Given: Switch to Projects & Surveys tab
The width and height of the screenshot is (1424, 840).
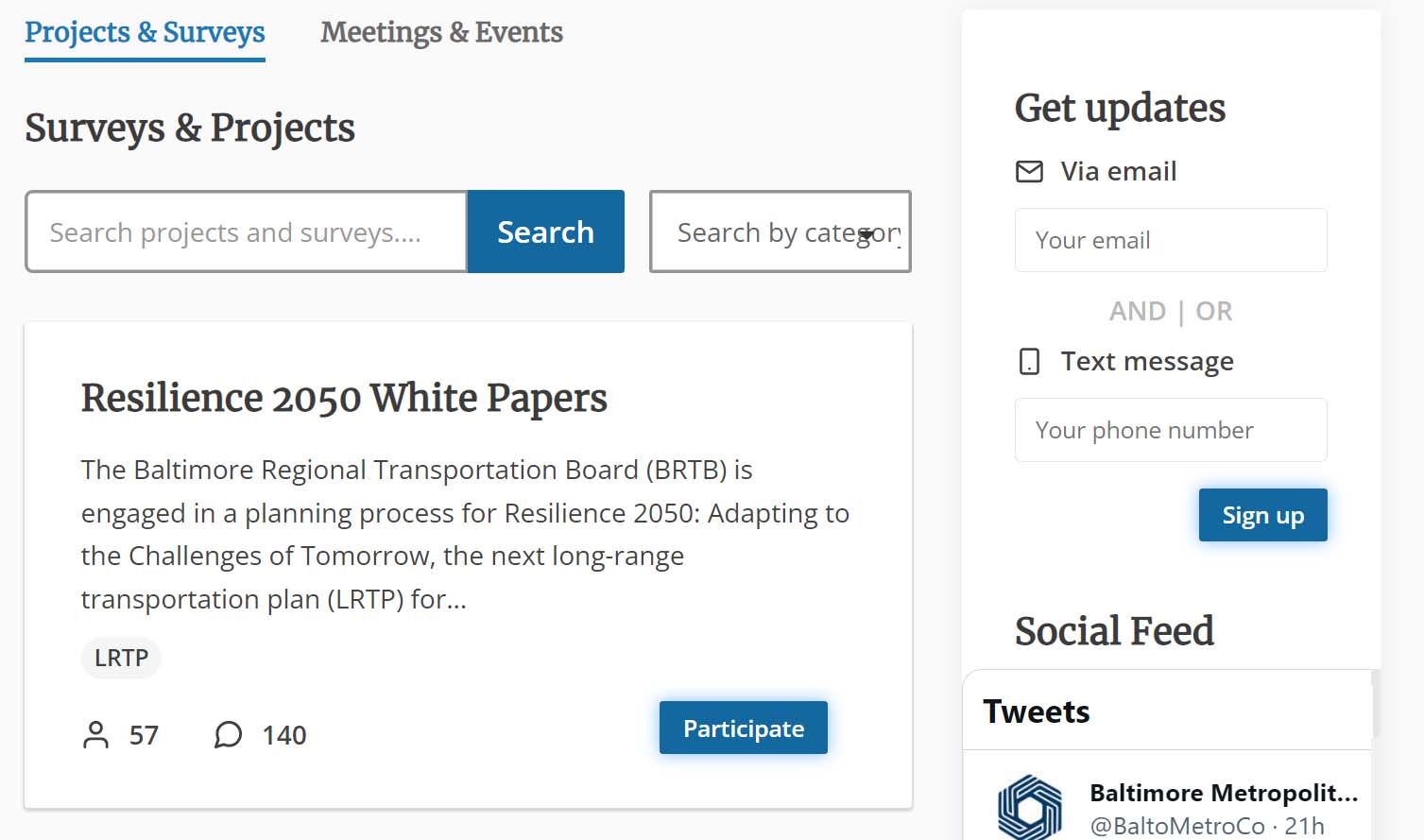Looking at the screenshot, I should click(x=145, y=33).
